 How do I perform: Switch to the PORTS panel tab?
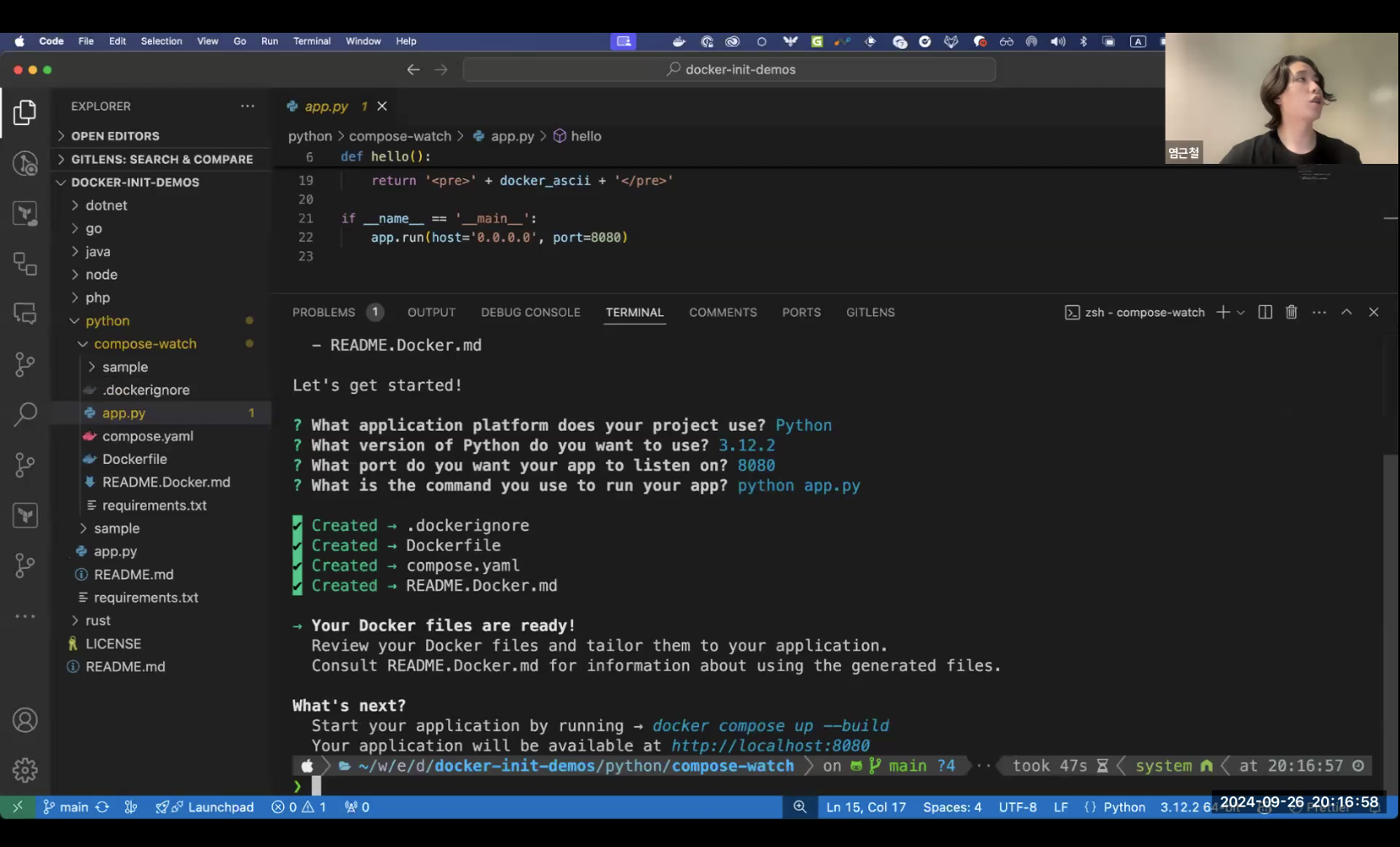802,312
